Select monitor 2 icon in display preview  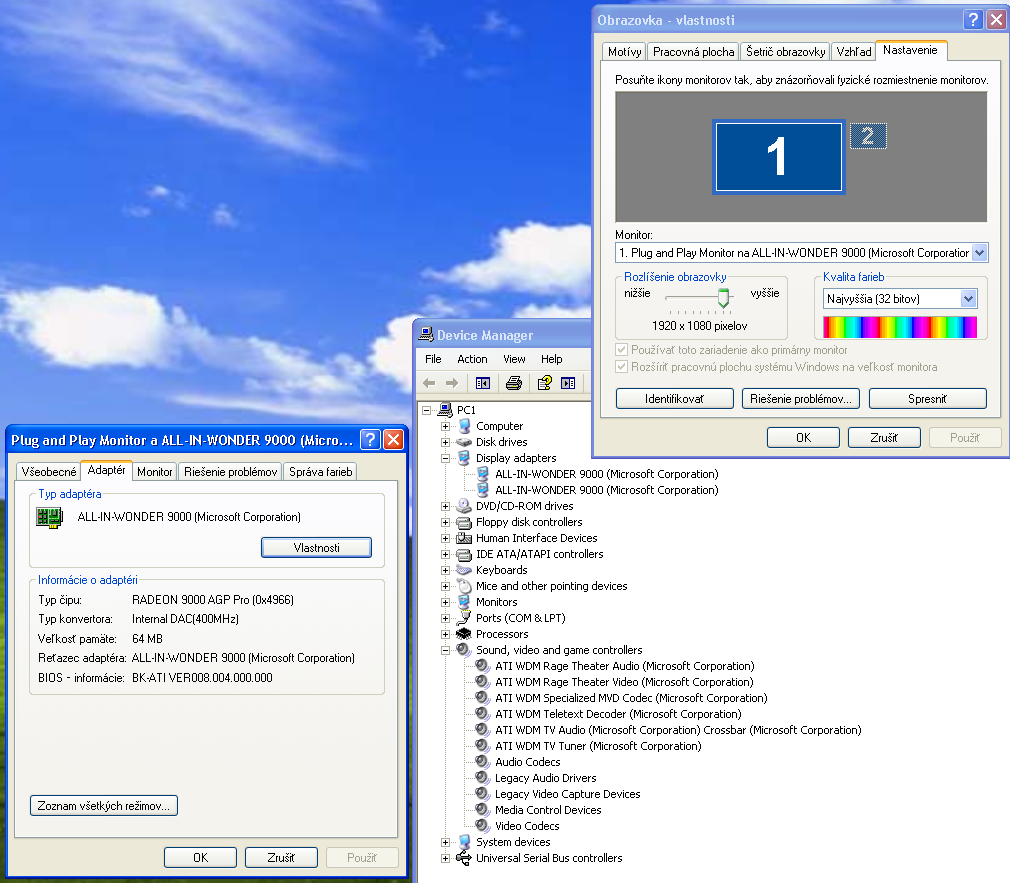[868, 136]
